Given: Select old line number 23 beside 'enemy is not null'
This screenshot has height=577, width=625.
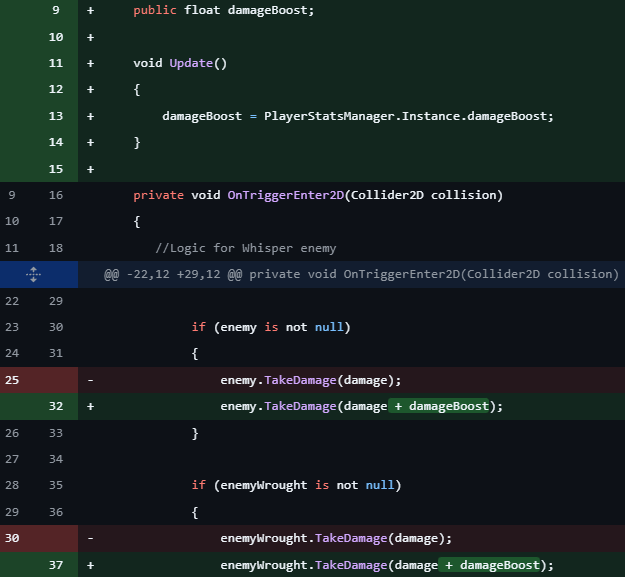Looking at the screenshot, I should (x=12, y=327).
